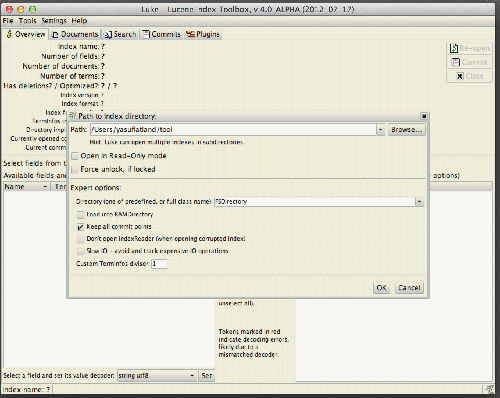This screenshot has height=398, width=500.
Task: Open the Search tab
Action: [120, 34]
